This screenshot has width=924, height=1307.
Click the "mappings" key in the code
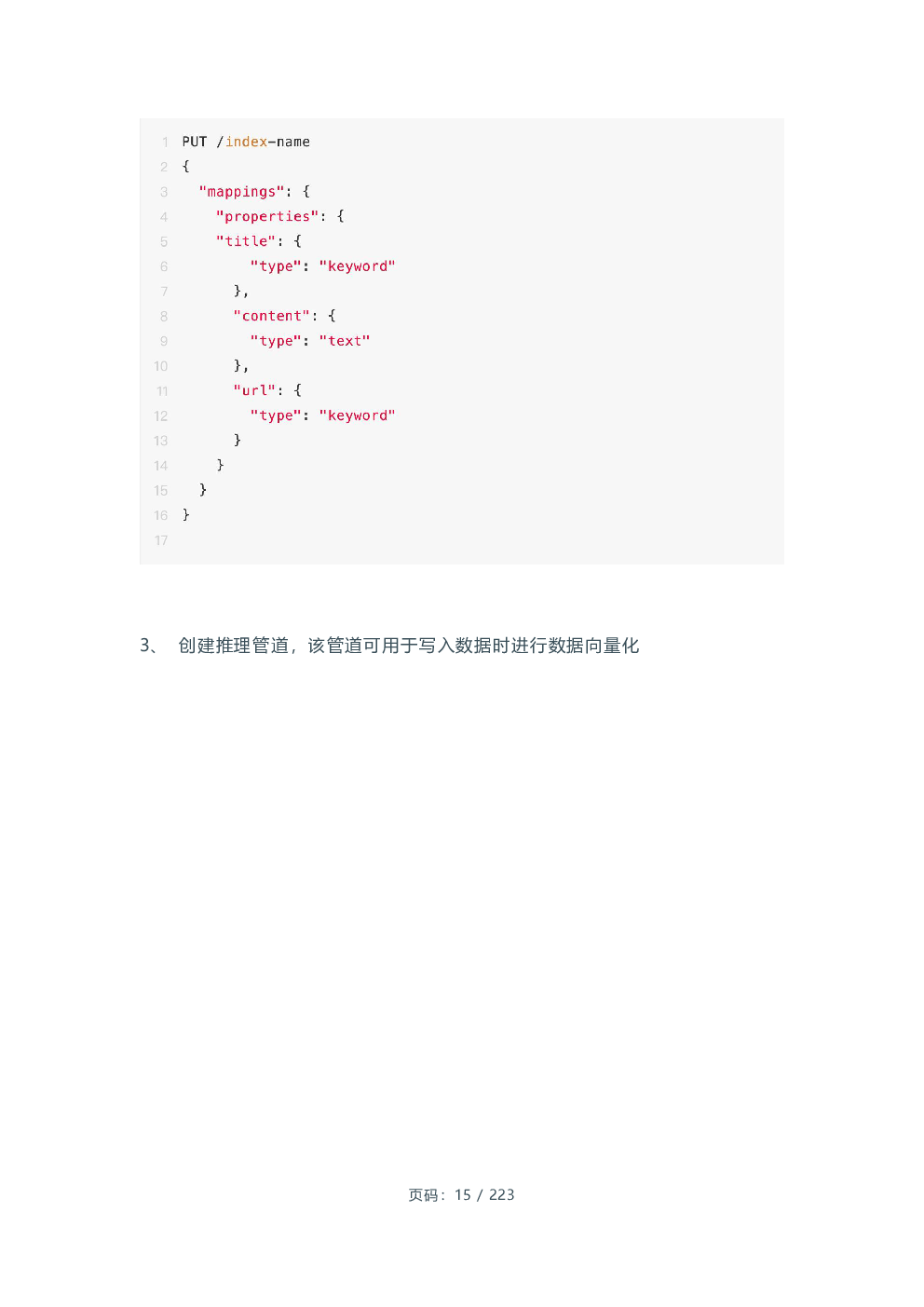241,192
